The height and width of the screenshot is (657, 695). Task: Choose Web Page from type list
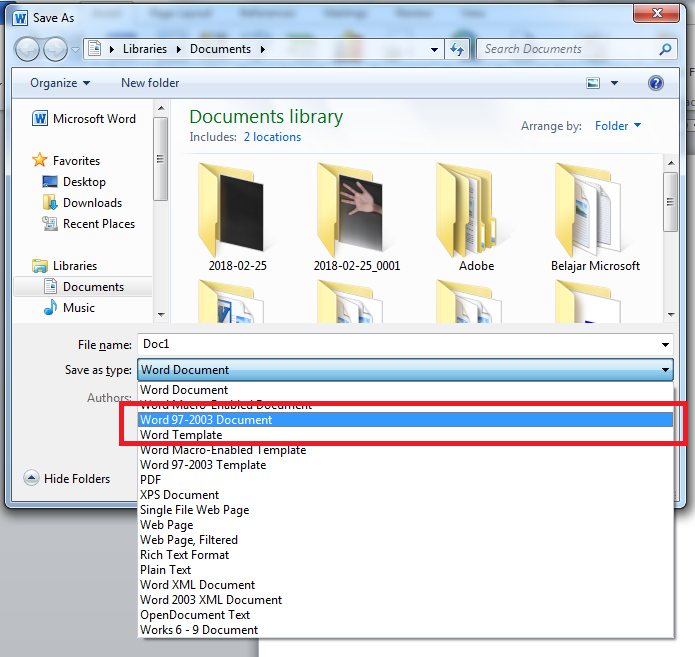(405, 525)
